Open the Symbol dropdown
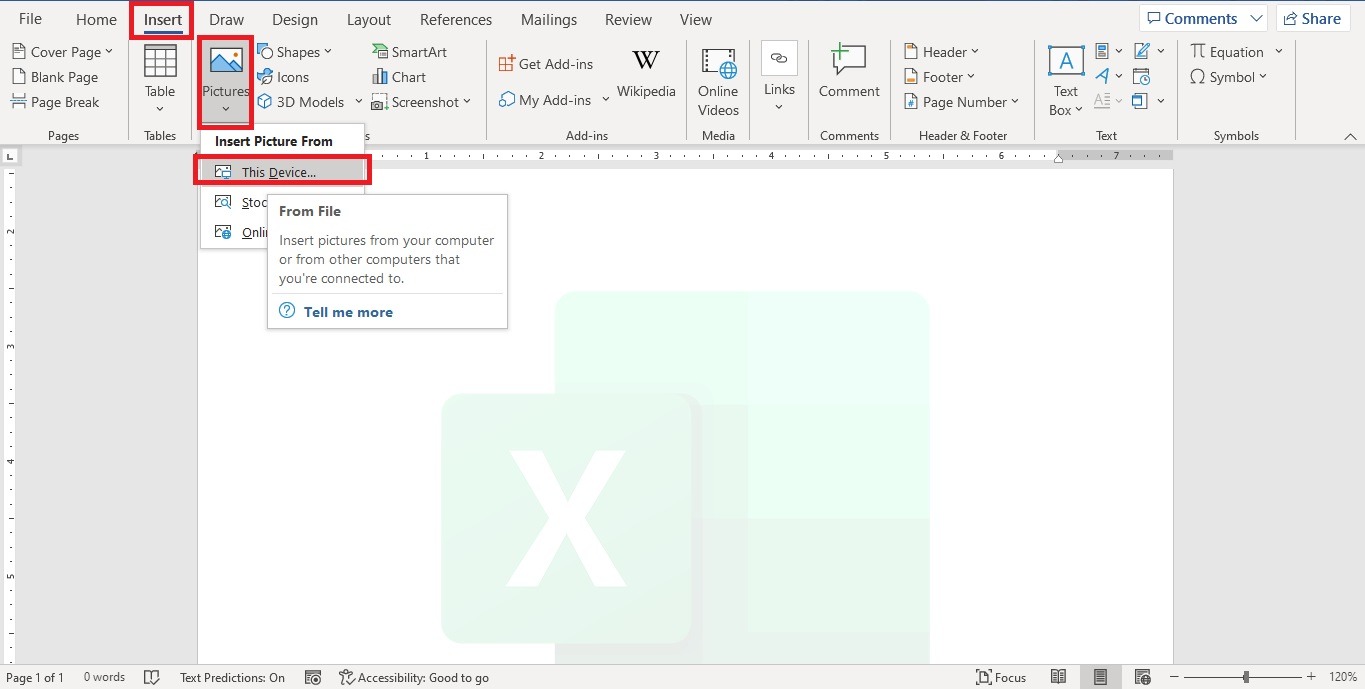Viewport: 1365px width, 689px height. [1228, 77]
